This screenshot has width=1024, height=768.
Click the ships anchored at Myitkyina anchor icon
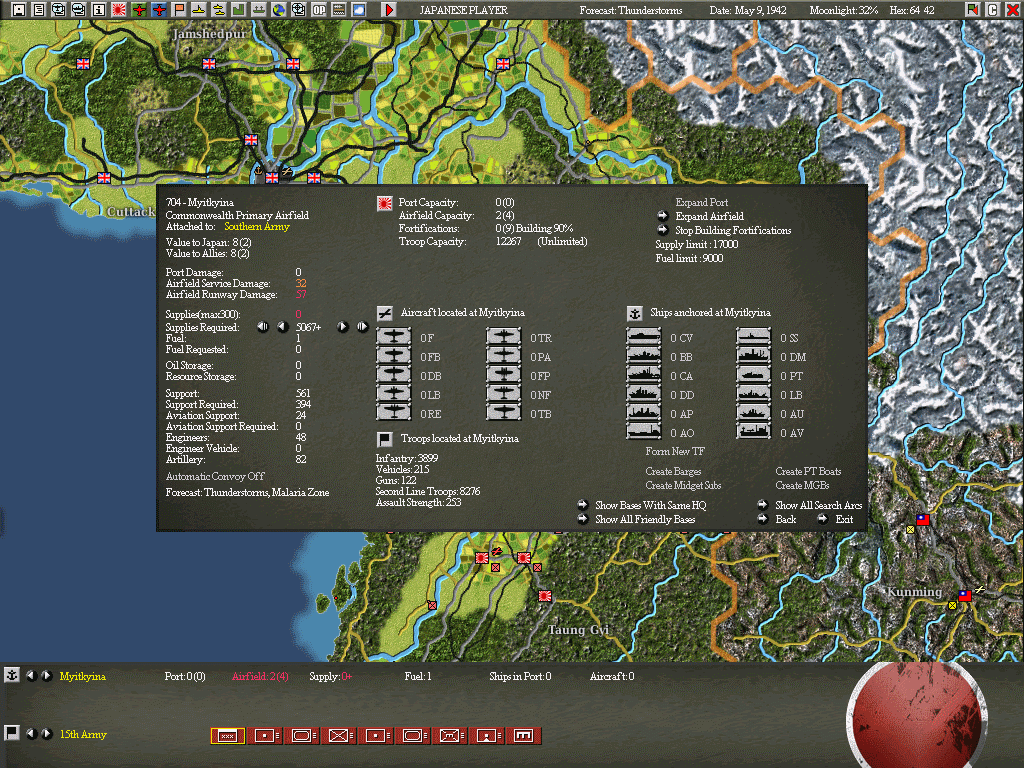tap(634, 313)
